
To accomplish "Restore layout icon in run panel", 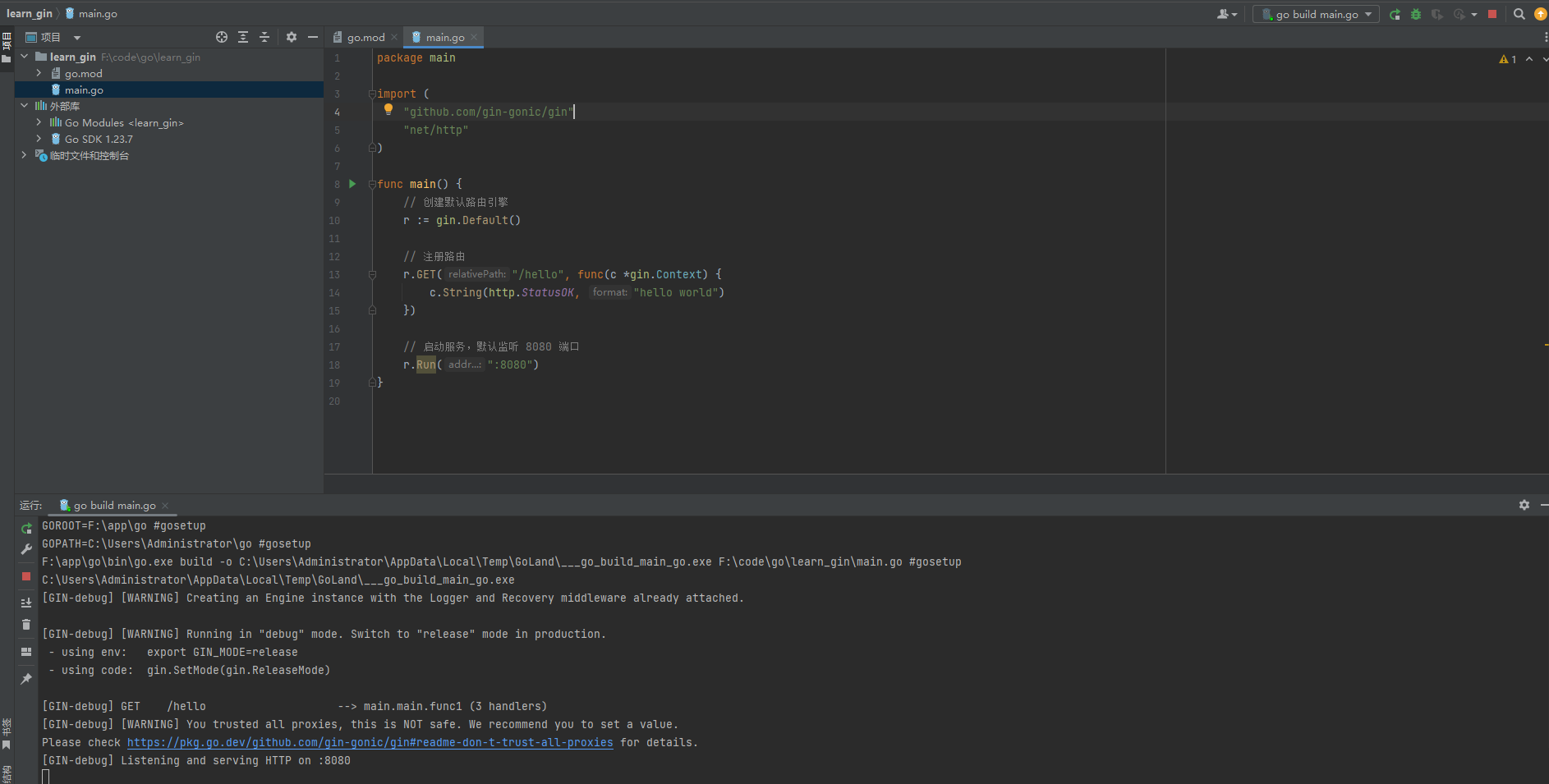I will pos(26,652).
